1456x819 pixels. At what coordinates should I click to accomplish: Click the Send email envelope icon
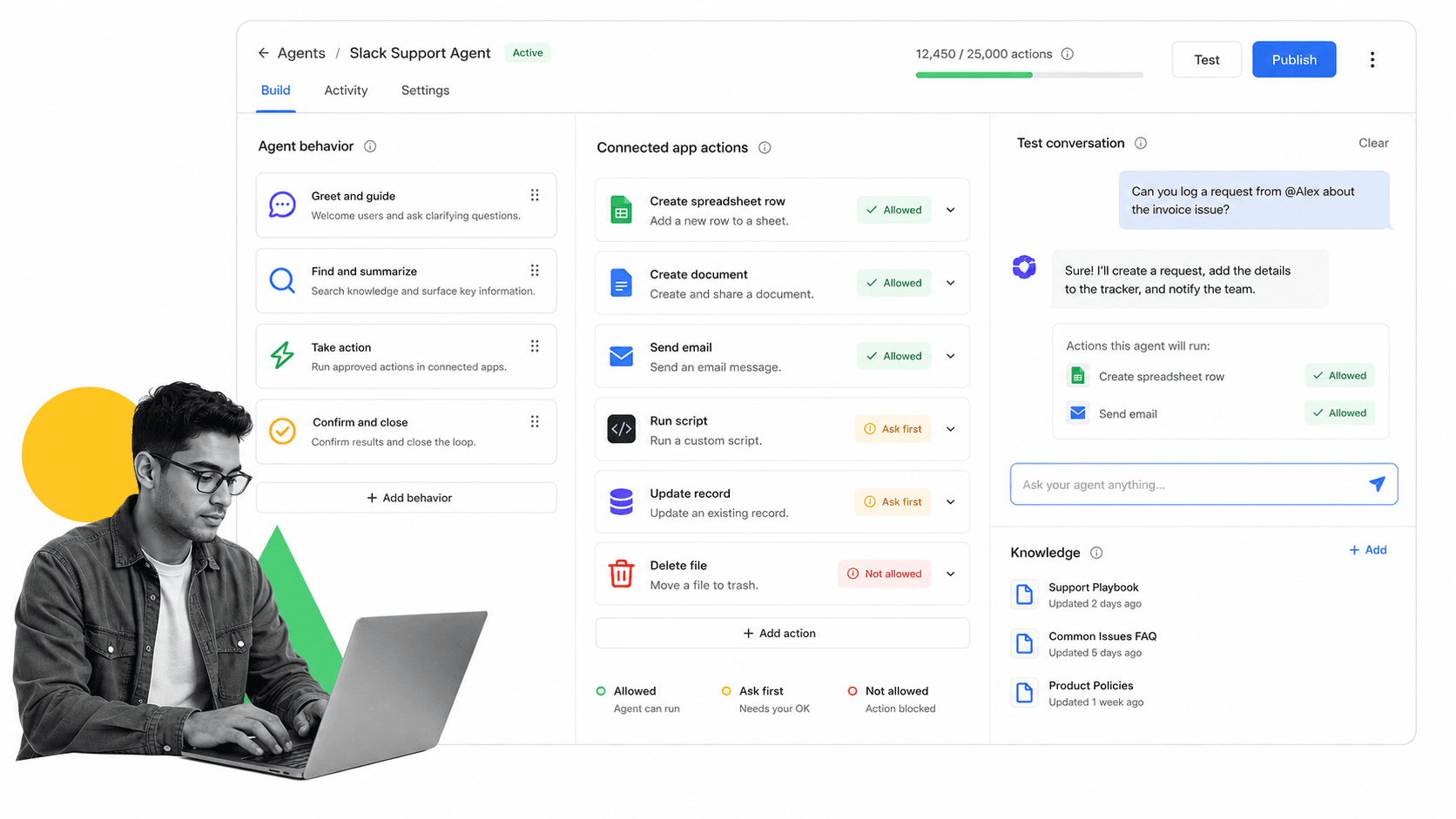point(621,356)
